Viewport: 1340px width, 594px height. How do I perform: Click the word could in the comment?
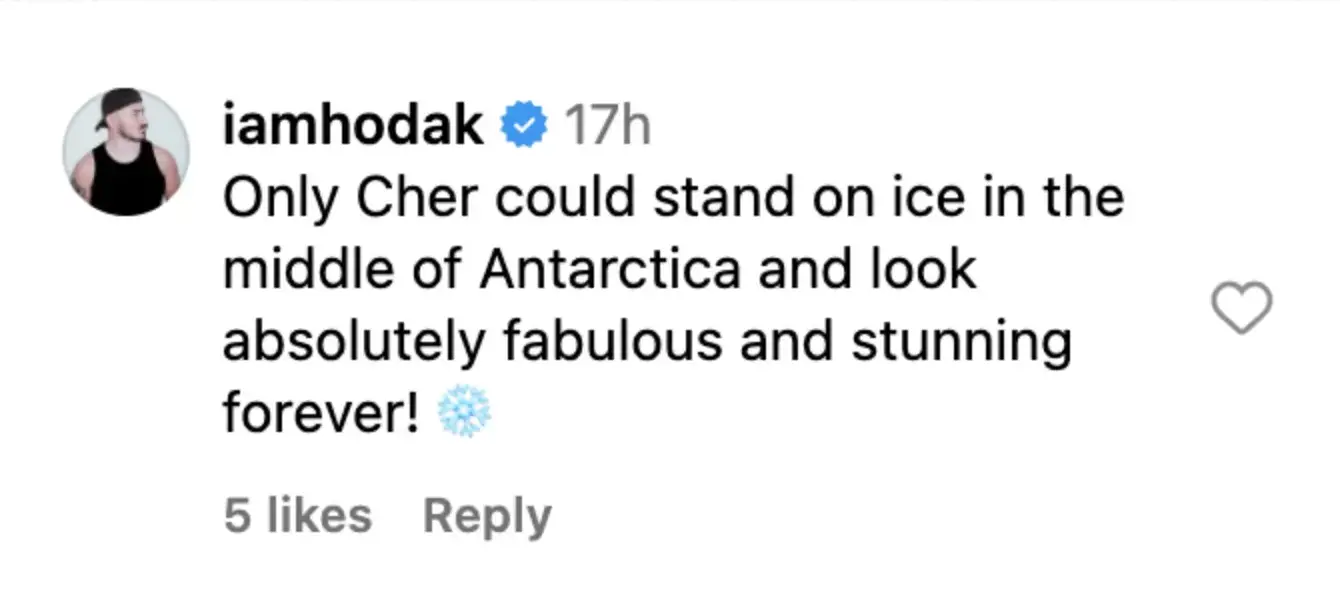pos(567,198)
